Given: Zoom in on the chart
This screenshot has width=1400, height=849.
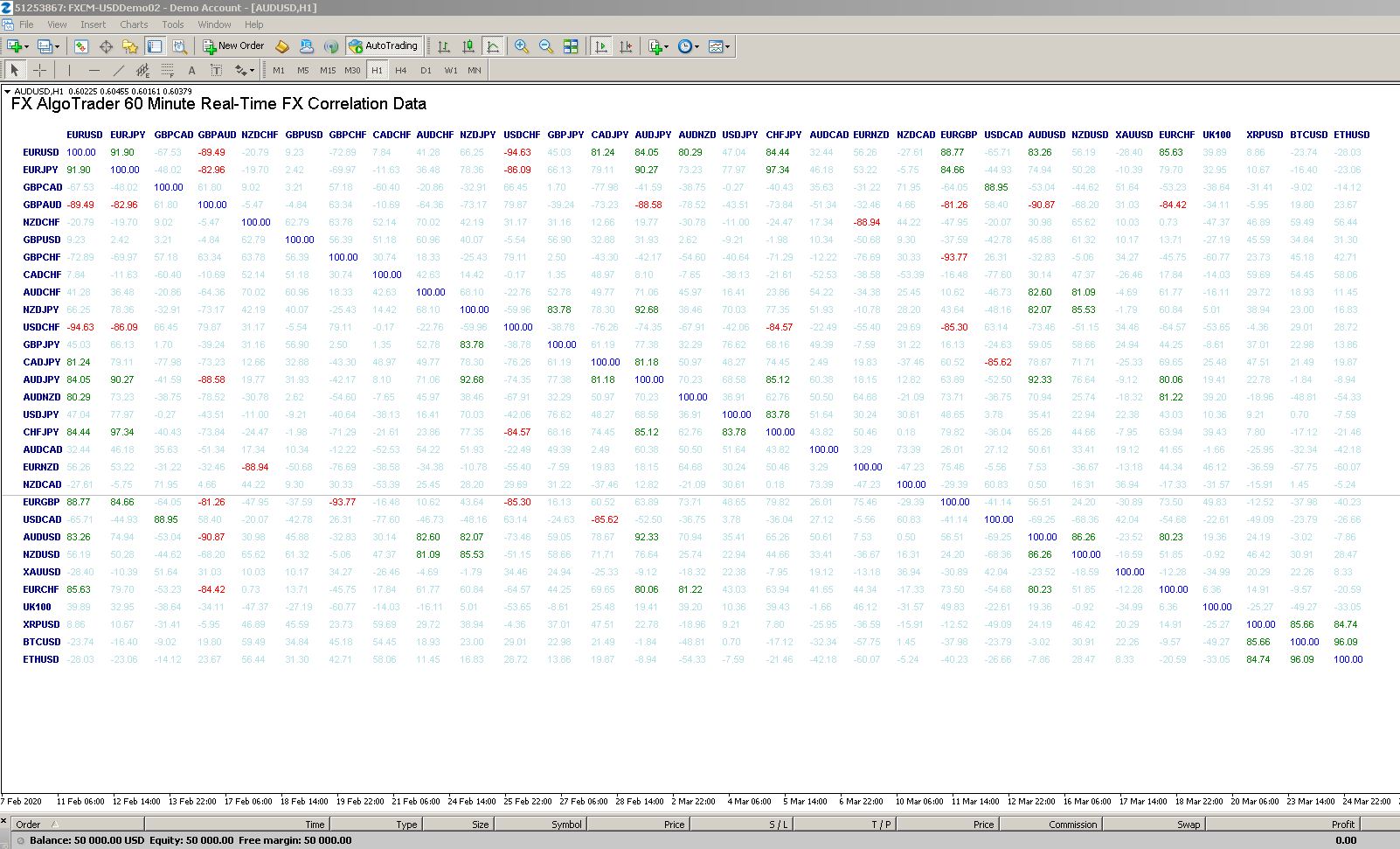Looking at the screenshot, I should tap(522, 46).
